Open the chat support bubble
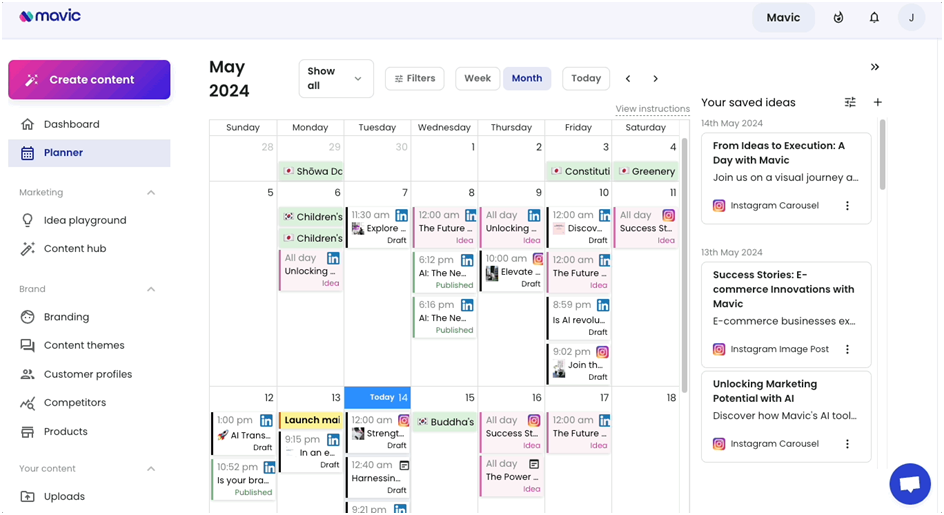944x515 pixels. [x=910, y=484]
